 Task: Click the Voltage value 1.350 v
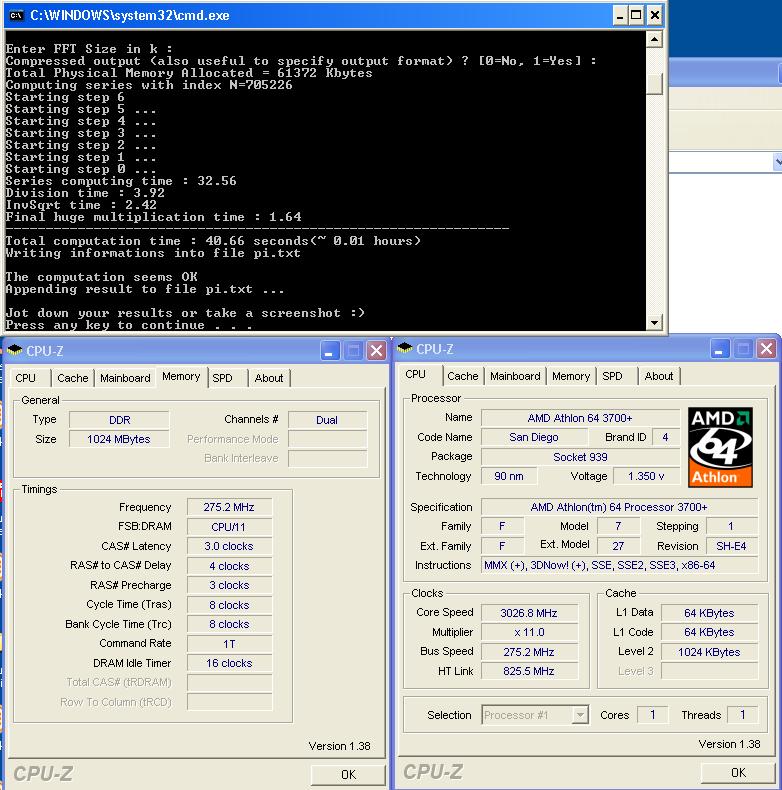(x=646, y=476)
